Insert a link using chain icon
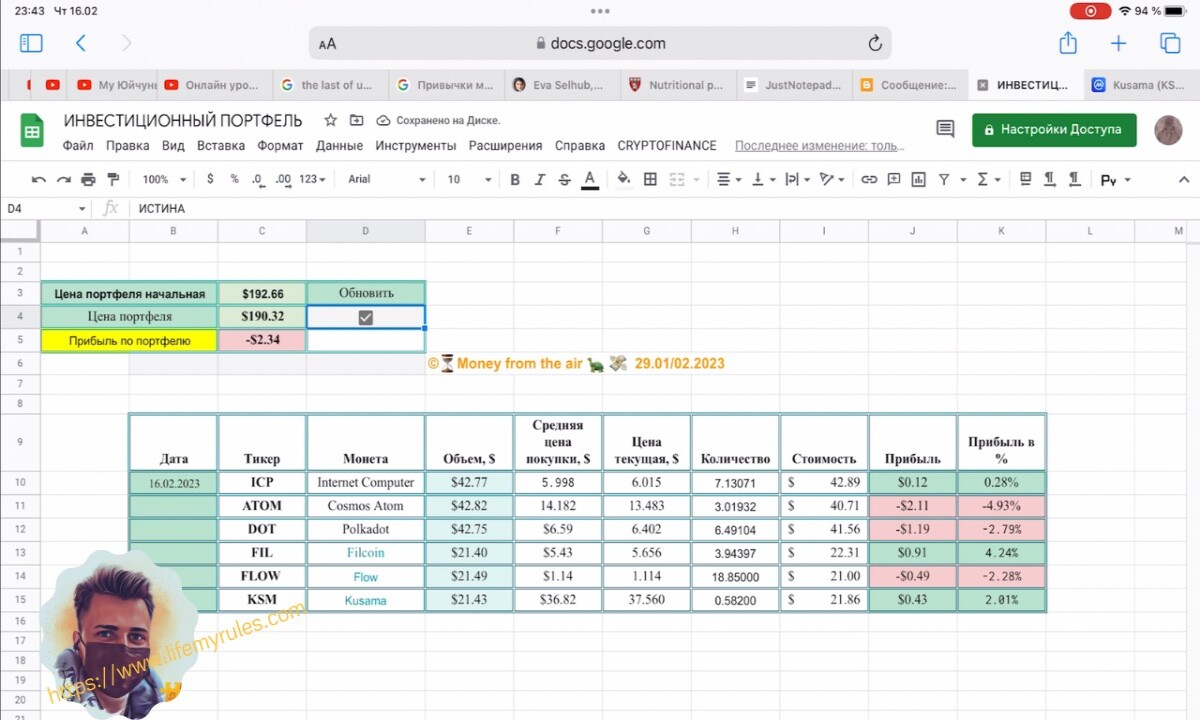The height and width of the screenshot is (720, 1200). click(x=869, y=179)
